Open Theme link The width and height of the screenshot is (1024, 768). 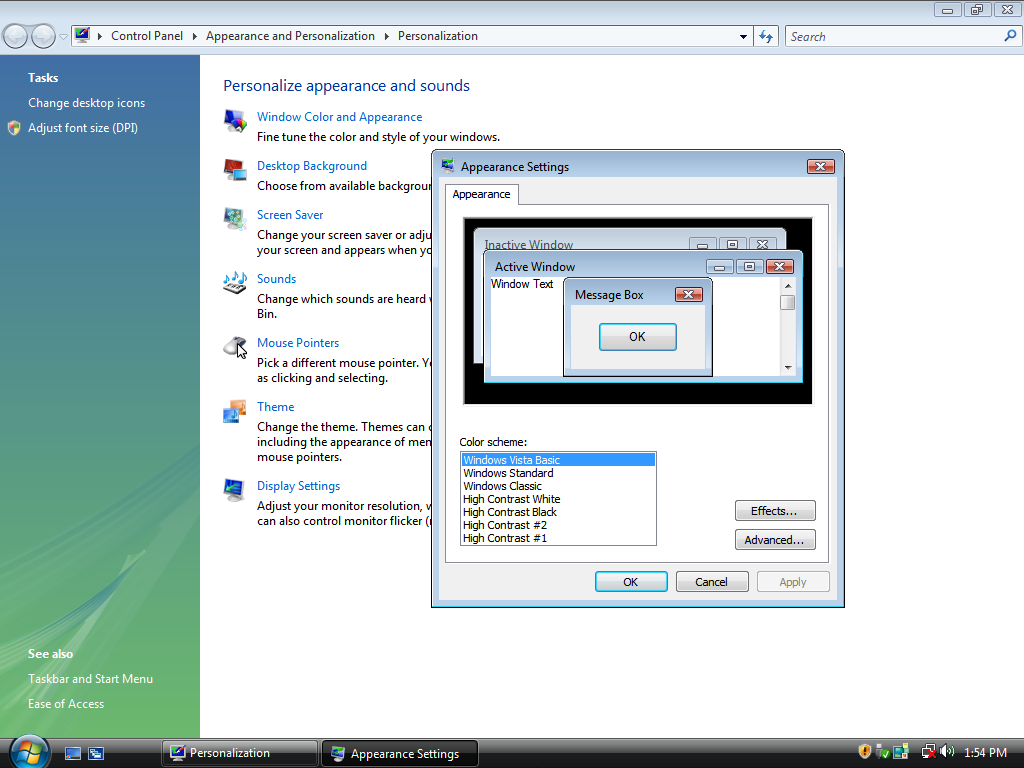[276, 407]
